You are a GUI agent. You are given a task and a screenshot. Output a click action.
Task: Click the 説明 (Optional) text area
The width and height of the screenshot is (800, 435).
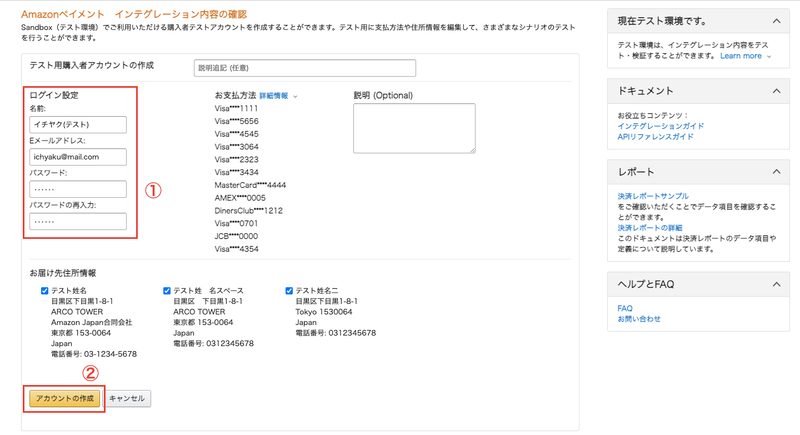click(x=414, y=128)
